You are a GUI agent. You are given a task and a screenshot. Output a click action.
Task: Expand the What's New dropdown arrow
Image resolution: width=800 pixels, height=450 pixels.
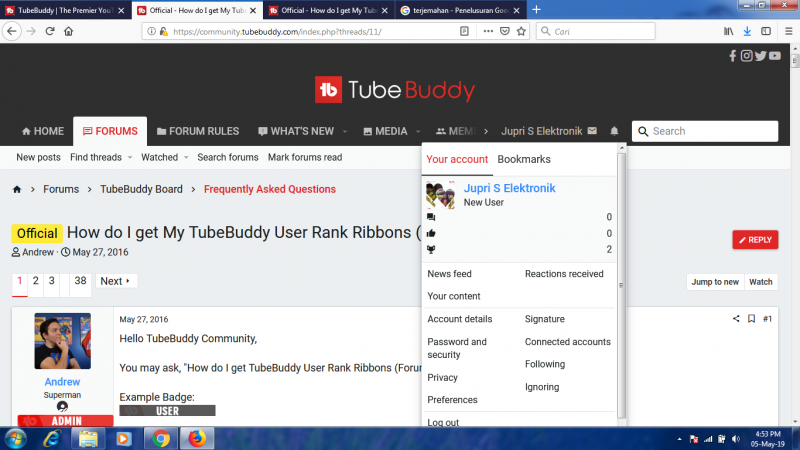[x=345, y=131]
